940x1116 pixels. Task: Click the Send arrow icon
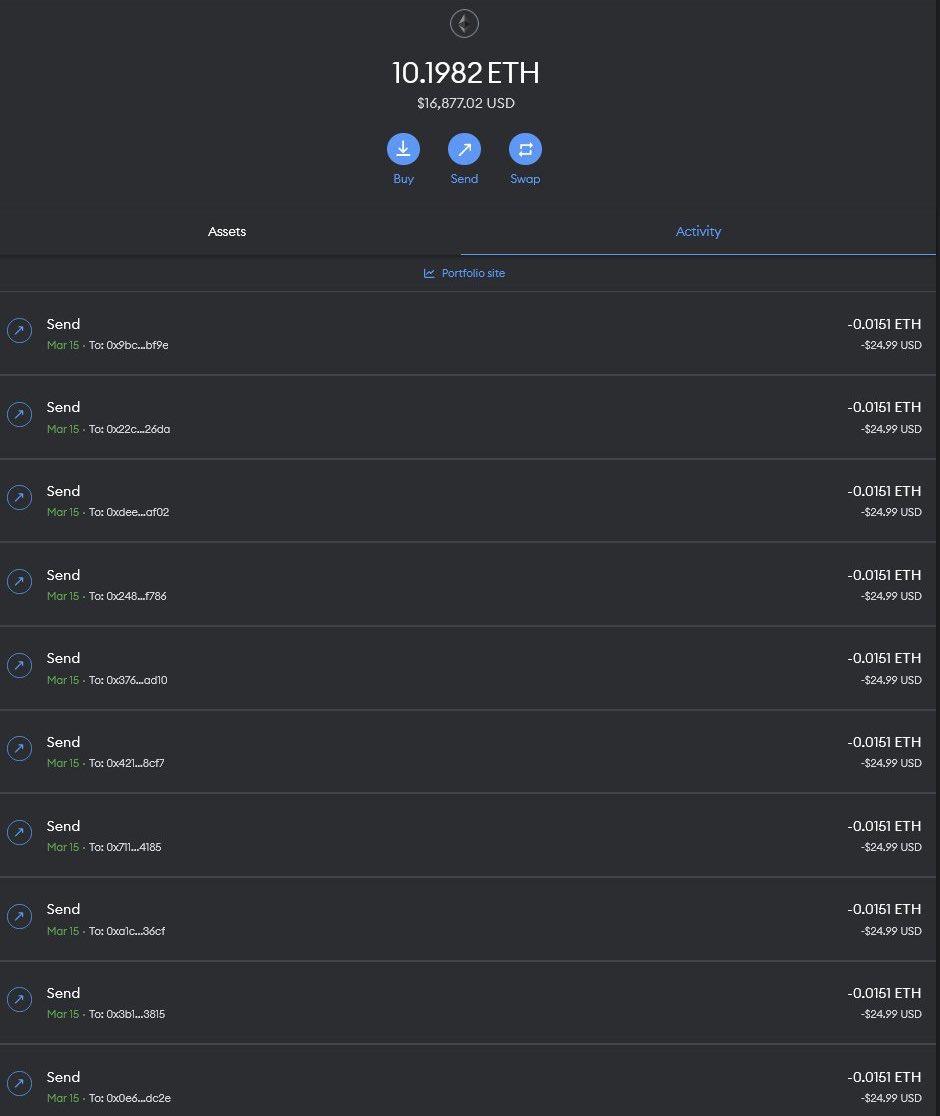click(464, 148)
